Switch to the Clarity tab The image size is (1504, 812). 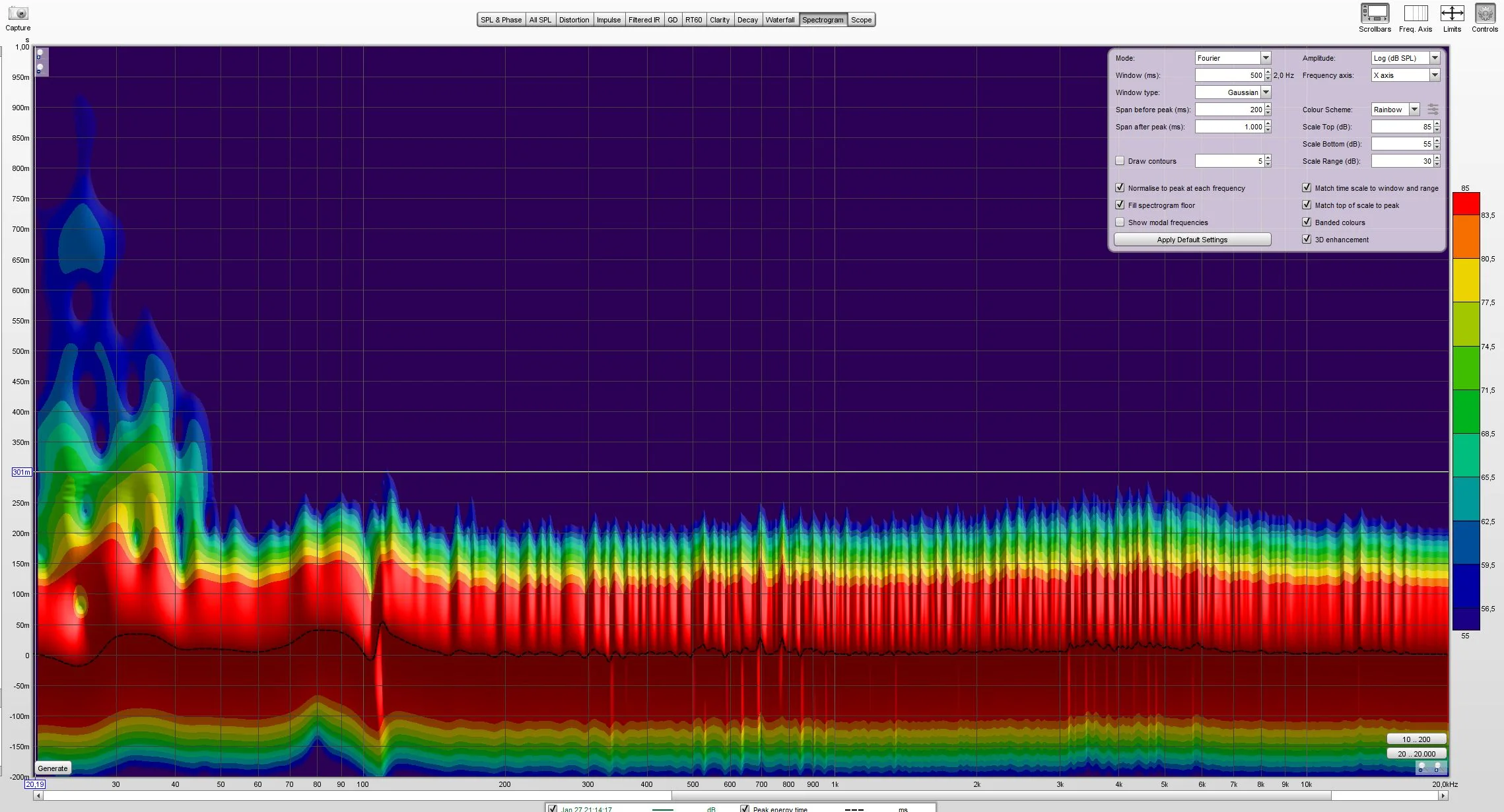pos(720,20)
